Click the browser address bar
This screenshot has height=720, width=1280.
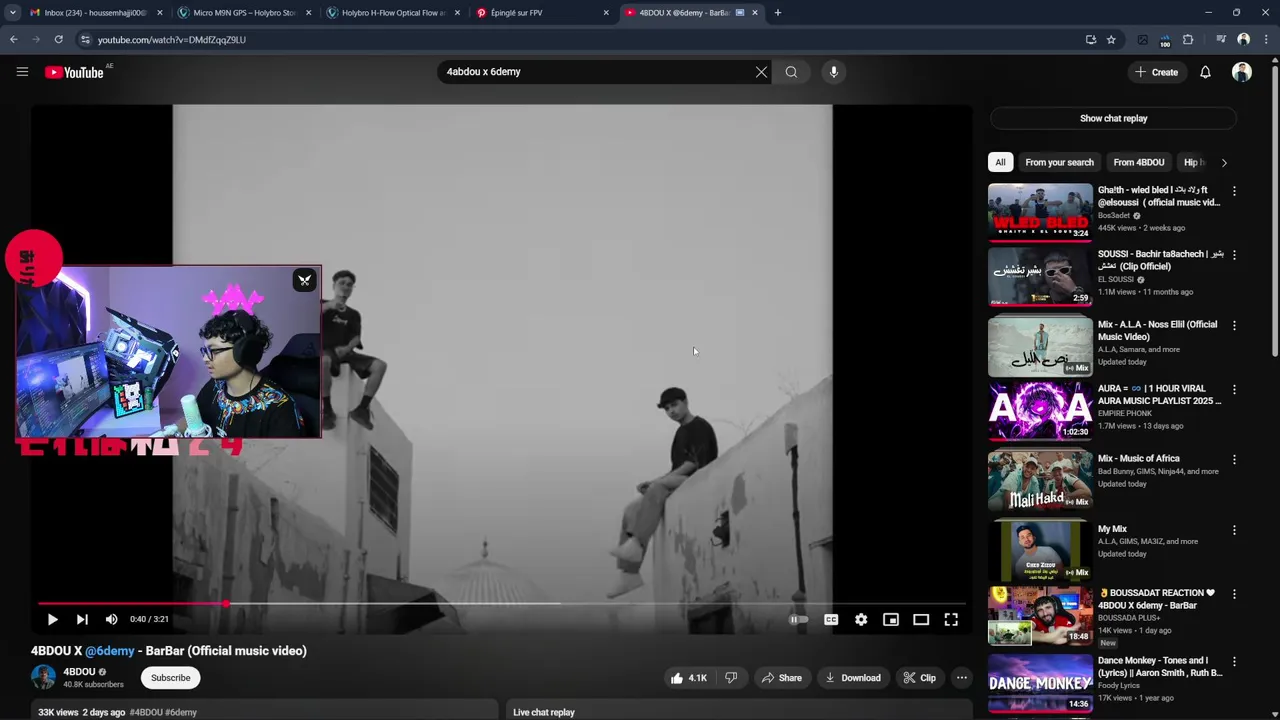[x=580, y=40]
